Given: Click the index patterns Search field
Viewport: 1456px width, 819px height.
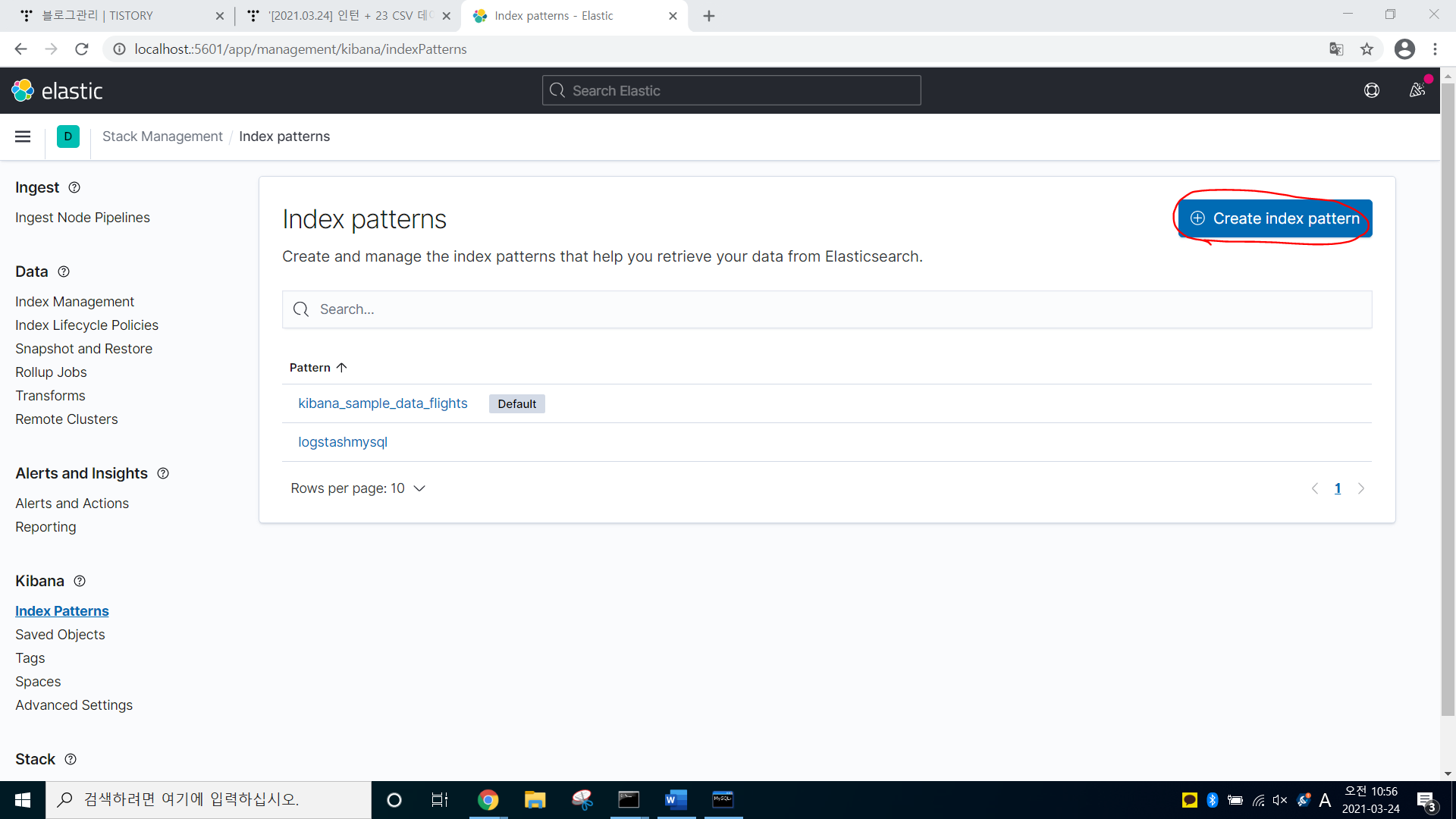Looking at the screenshot, I should pos(827,309).
